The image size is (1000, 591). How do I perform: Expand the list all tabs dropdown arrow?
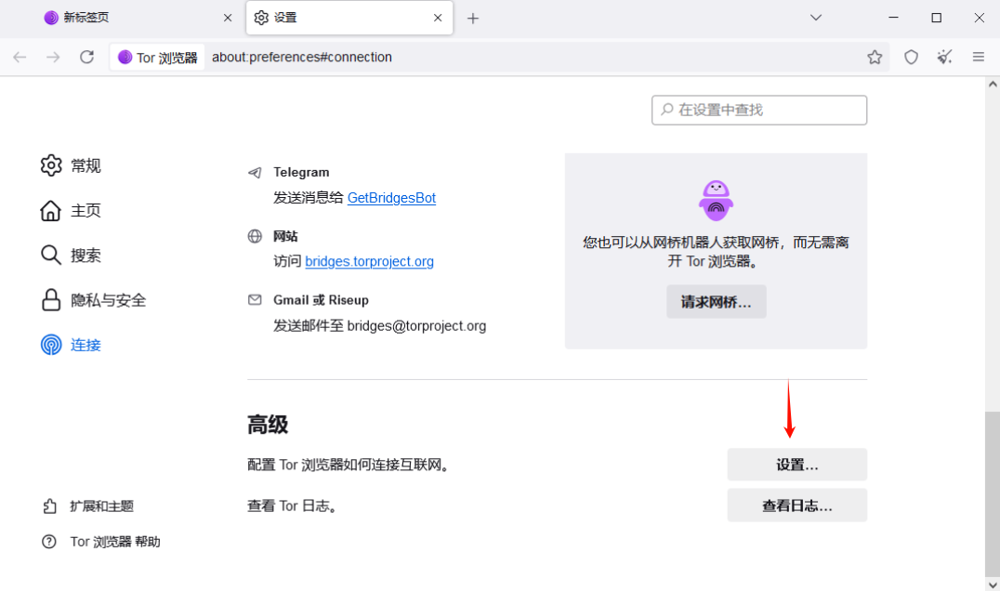pyautogui.click(x=816, y=18)
